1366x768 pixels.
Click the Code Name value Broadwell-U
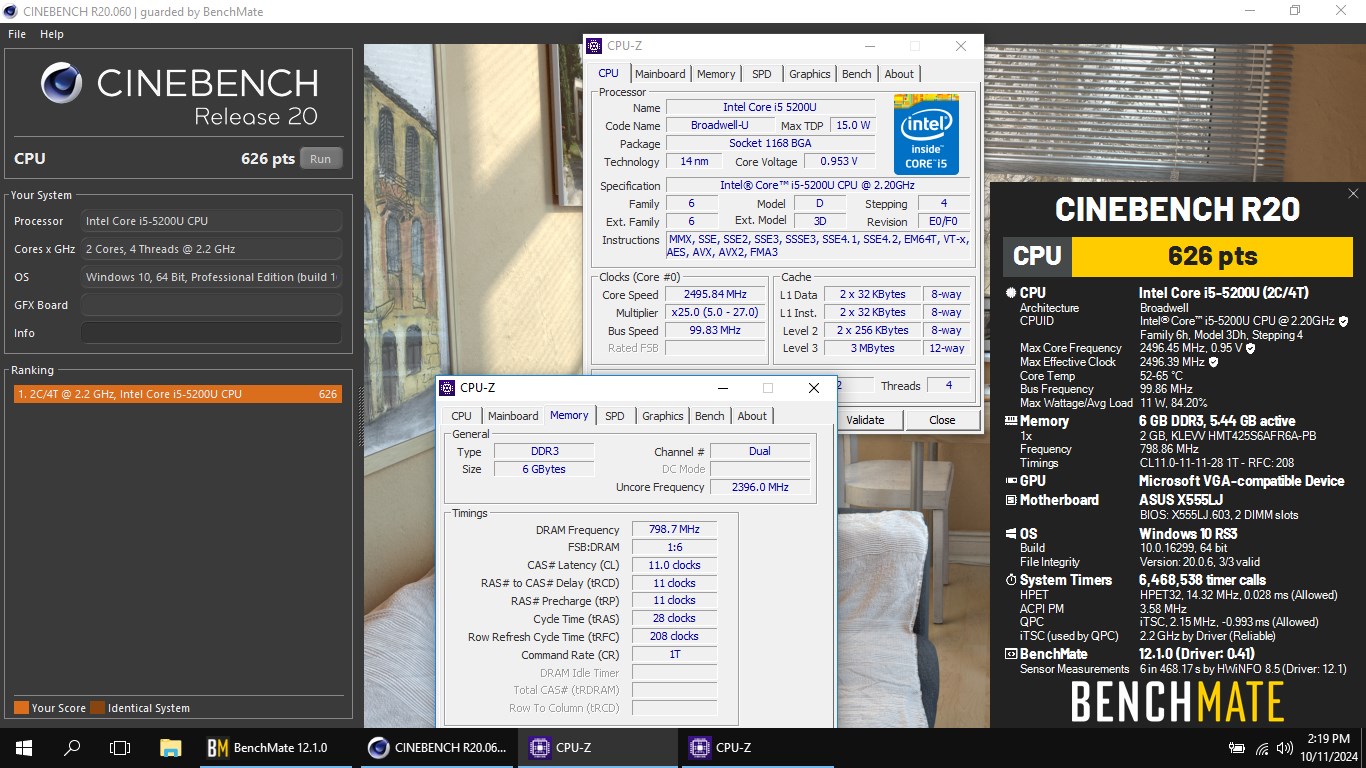pyautogui.click(x=719, y=126)
